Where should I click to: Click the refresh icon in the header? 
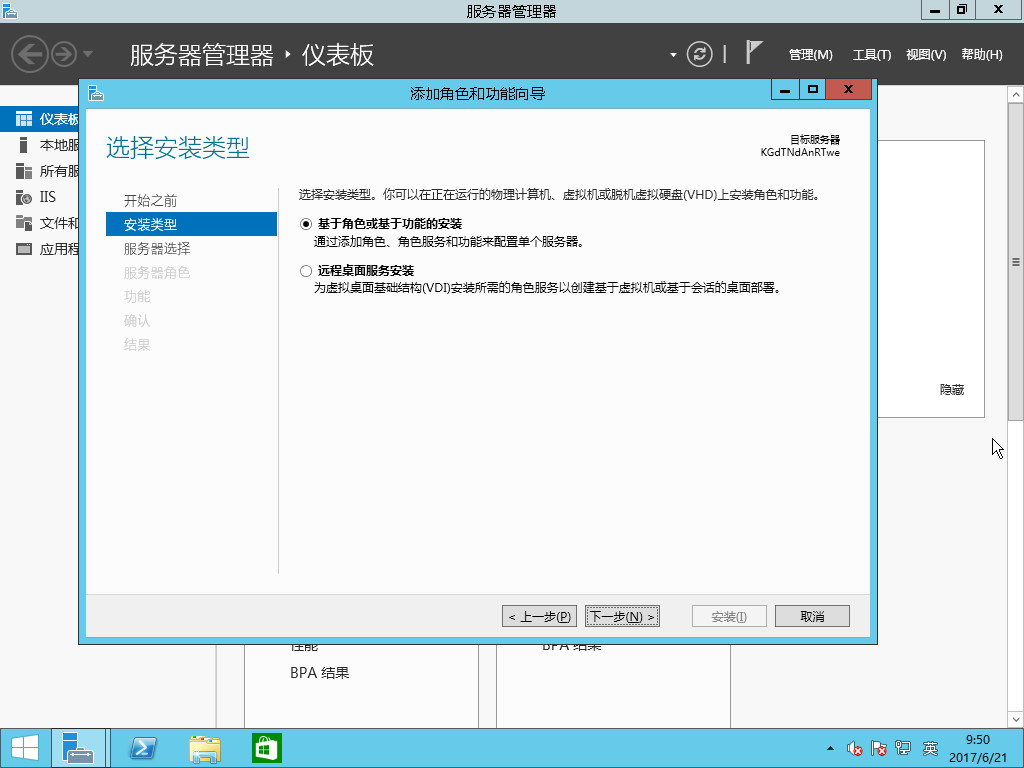[702, 54]
